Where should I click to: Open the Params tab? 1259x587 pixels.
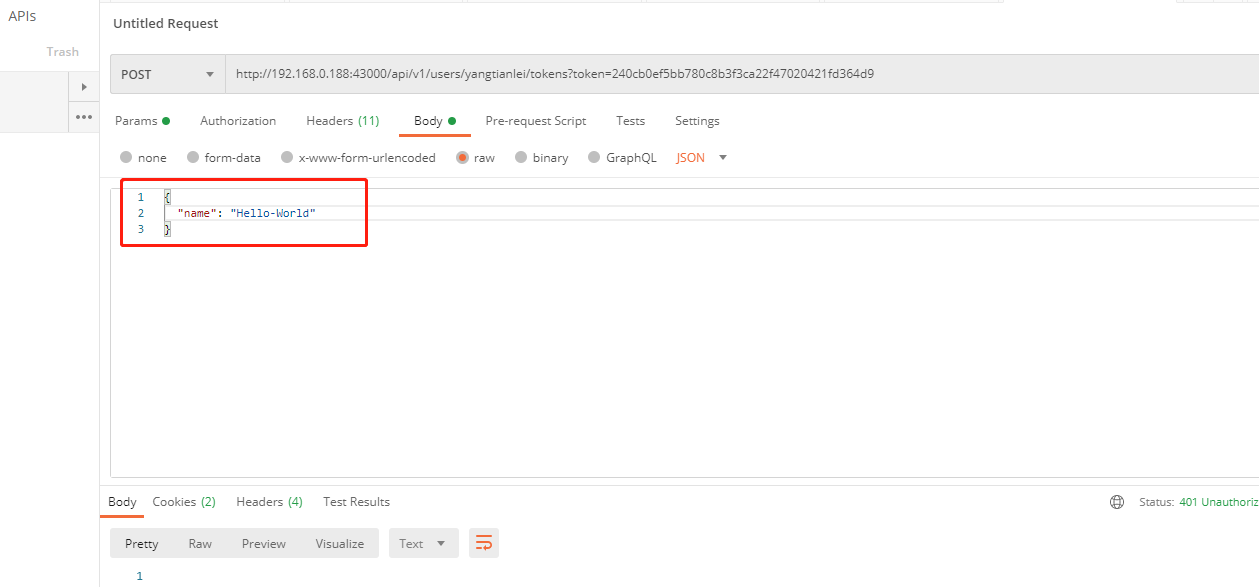point(142,121)
